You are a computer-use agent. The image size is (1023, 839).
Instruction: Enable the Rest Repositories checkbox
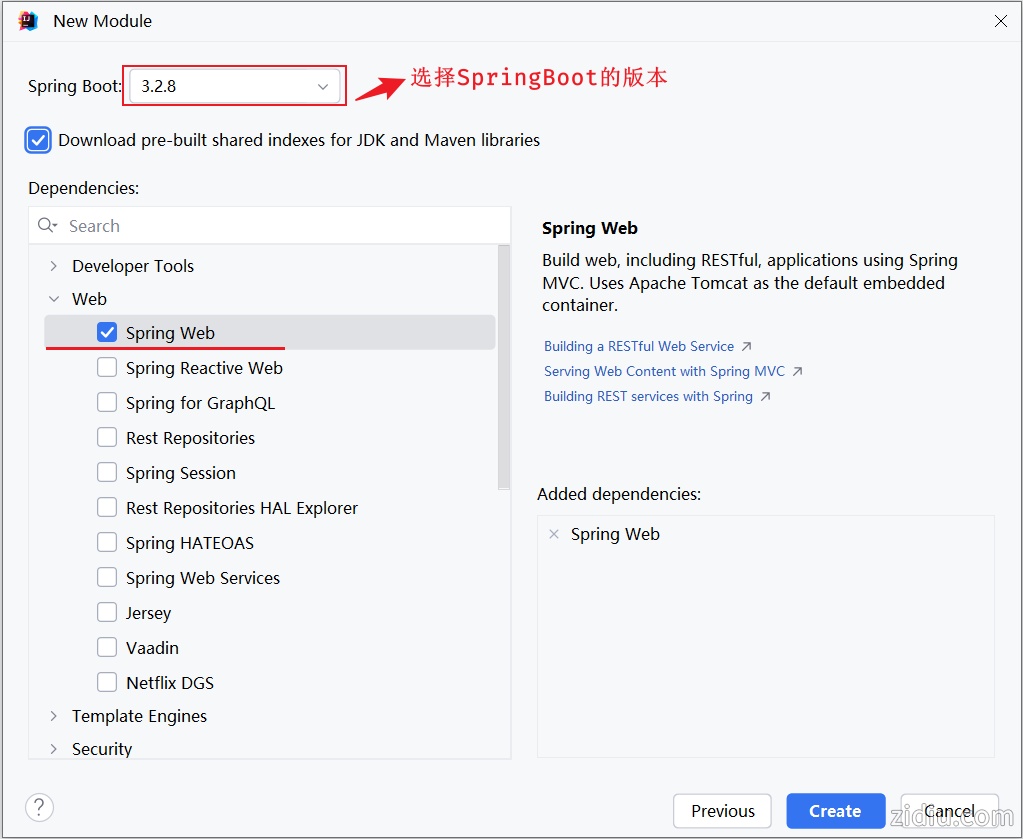(107, 437)
